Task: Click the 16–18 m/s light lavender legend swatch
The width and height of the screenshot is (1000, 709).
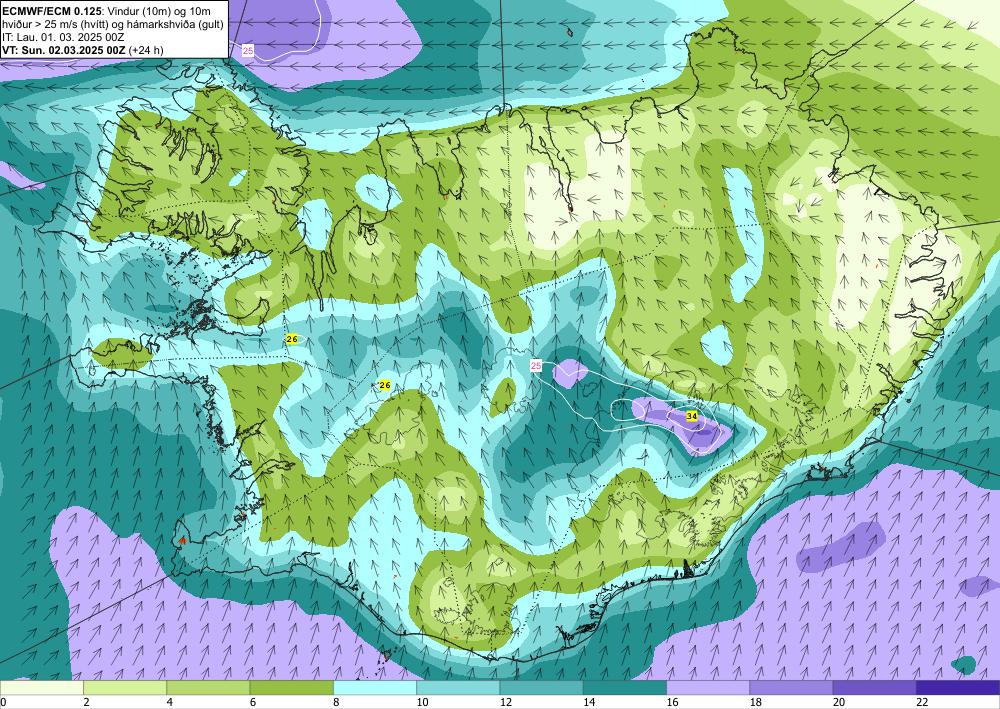Action: point(708,688)
